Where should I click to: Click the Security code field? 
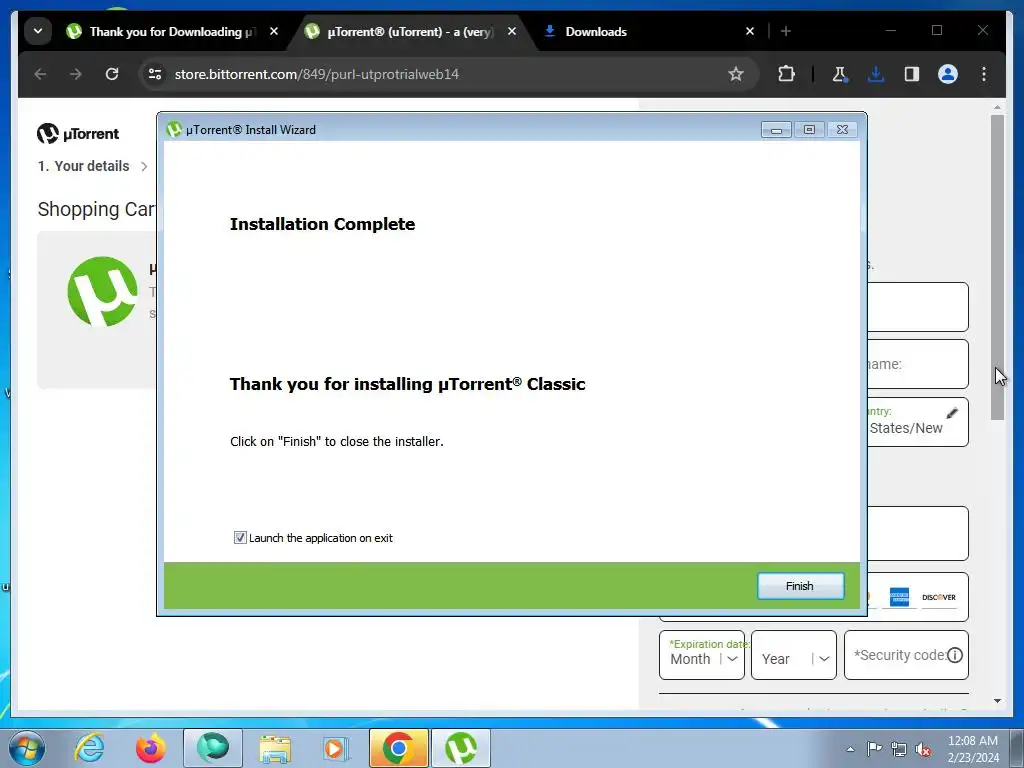coord(906,655)
